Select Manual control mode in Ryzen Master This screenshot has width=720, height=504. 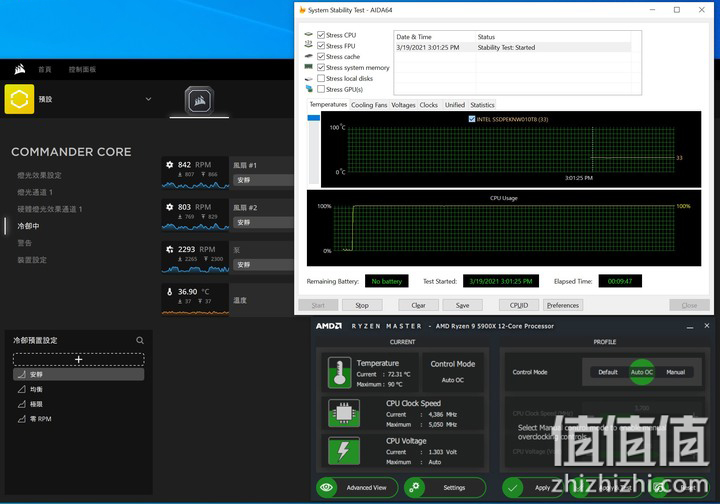tap(675, 372)
